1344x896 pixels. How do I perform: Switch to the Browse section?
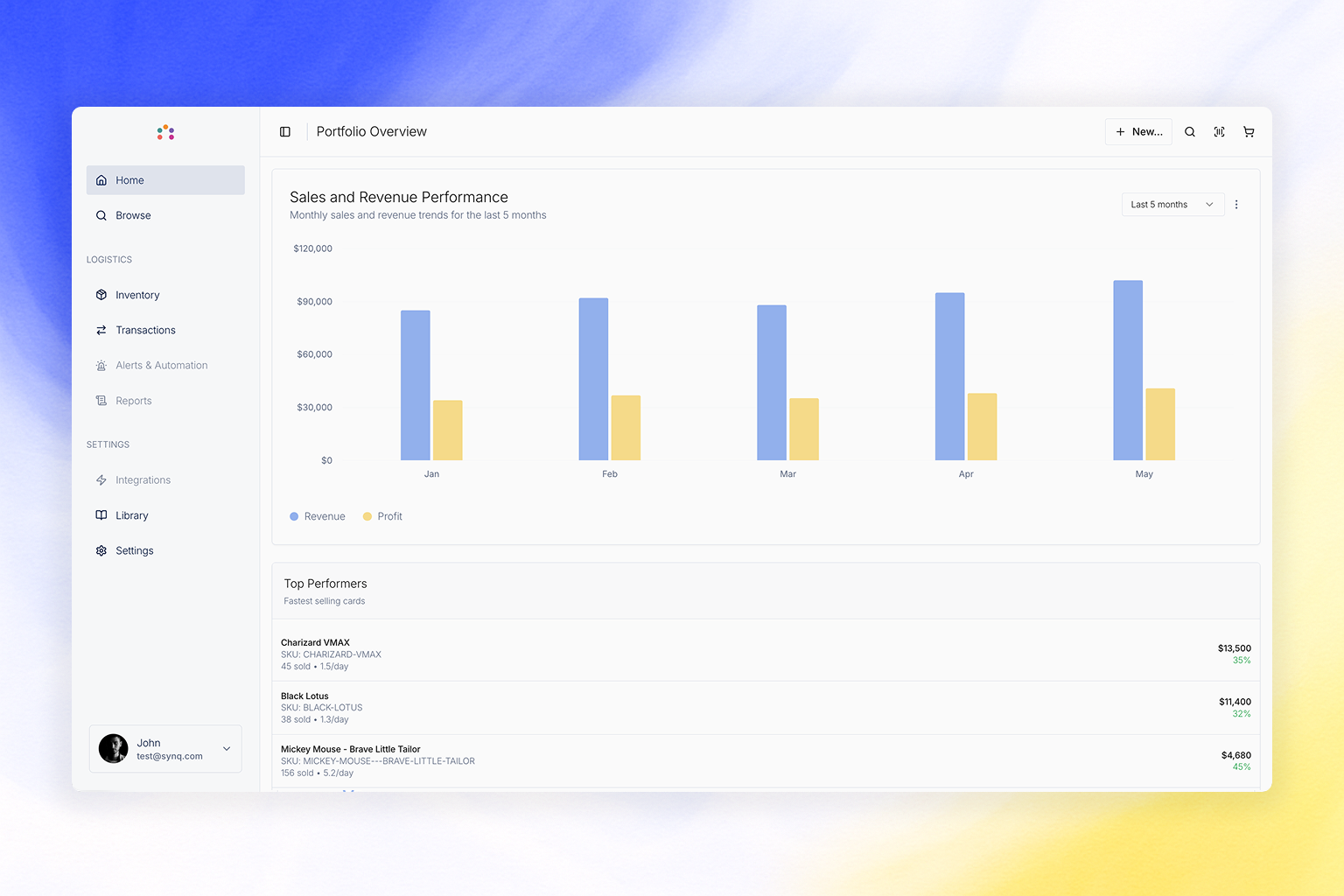(x=133, y=215)
